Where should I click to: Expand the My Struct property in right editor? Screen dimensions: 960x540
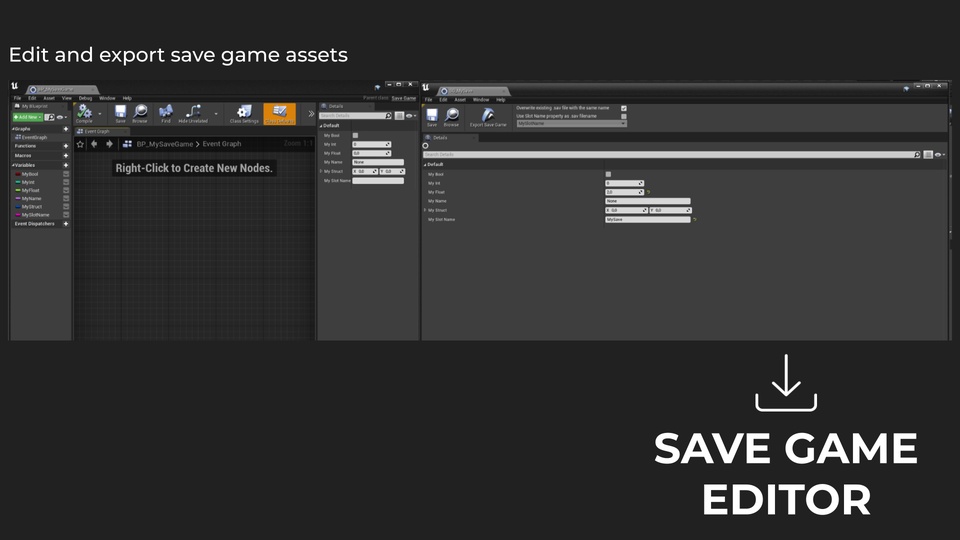[x=424, y=210]
